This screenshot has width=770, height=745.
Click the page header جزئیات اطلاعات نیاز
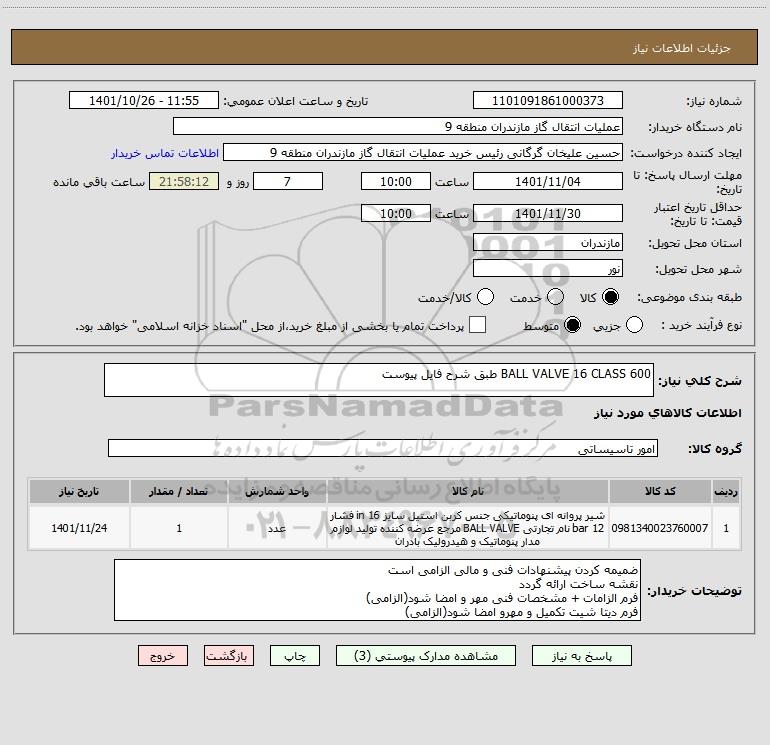pos(682,48)
